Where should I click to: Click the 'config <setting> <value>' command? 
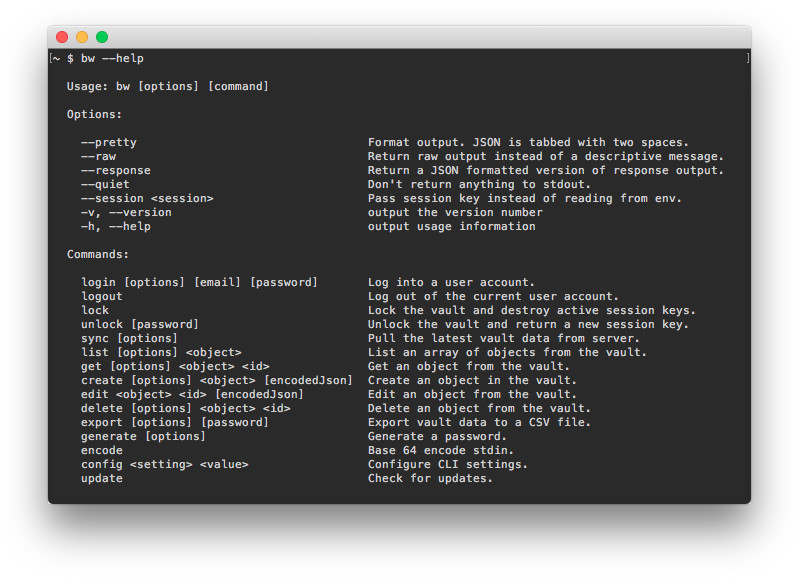[164, 465]
